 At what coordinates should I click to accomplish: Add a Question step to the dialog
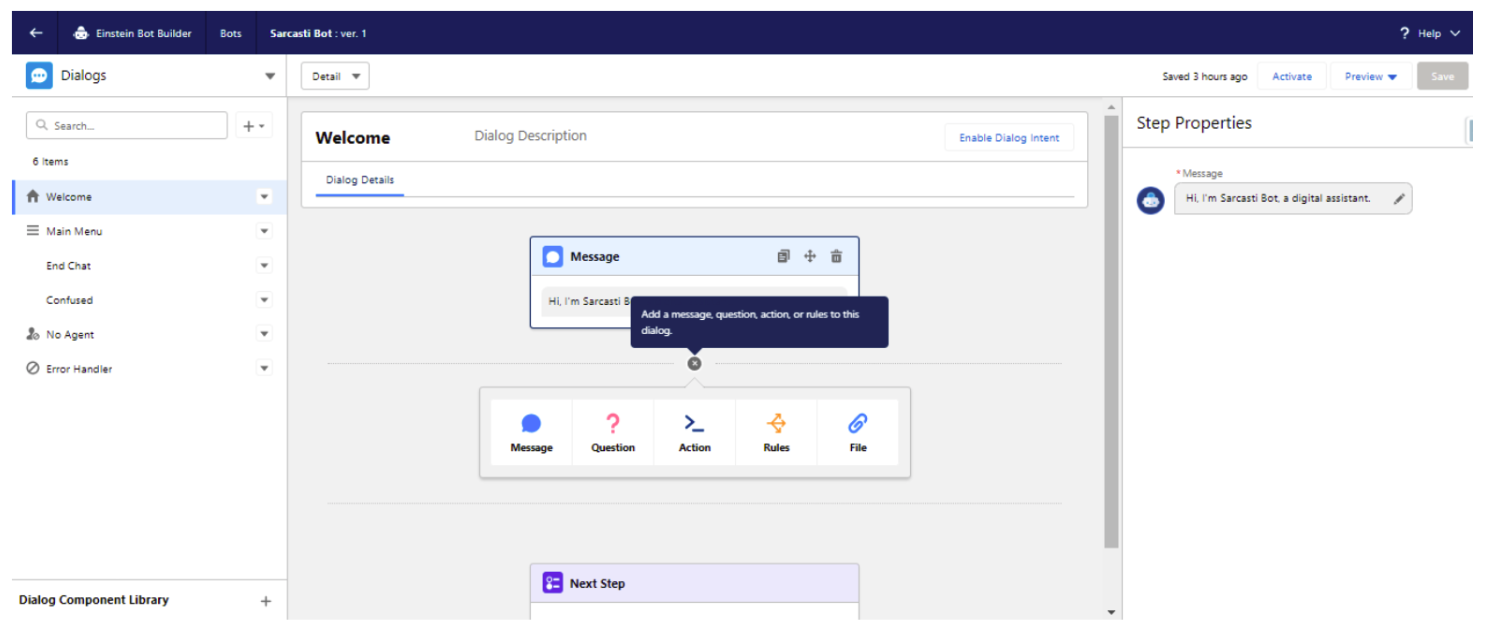[x=613, y=433]
